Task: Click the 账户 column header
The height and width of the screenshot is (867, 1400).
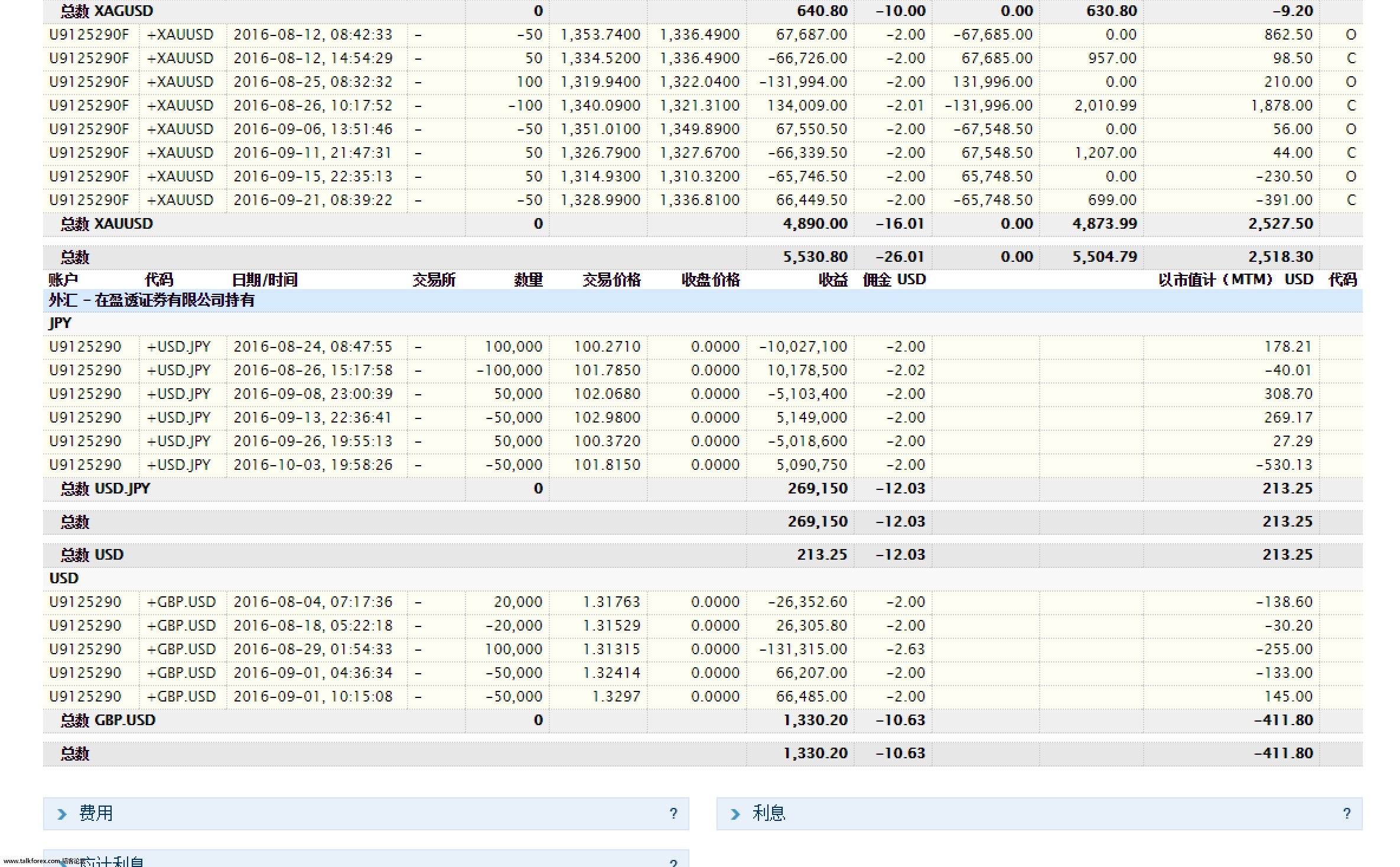Action: (63, 280)
